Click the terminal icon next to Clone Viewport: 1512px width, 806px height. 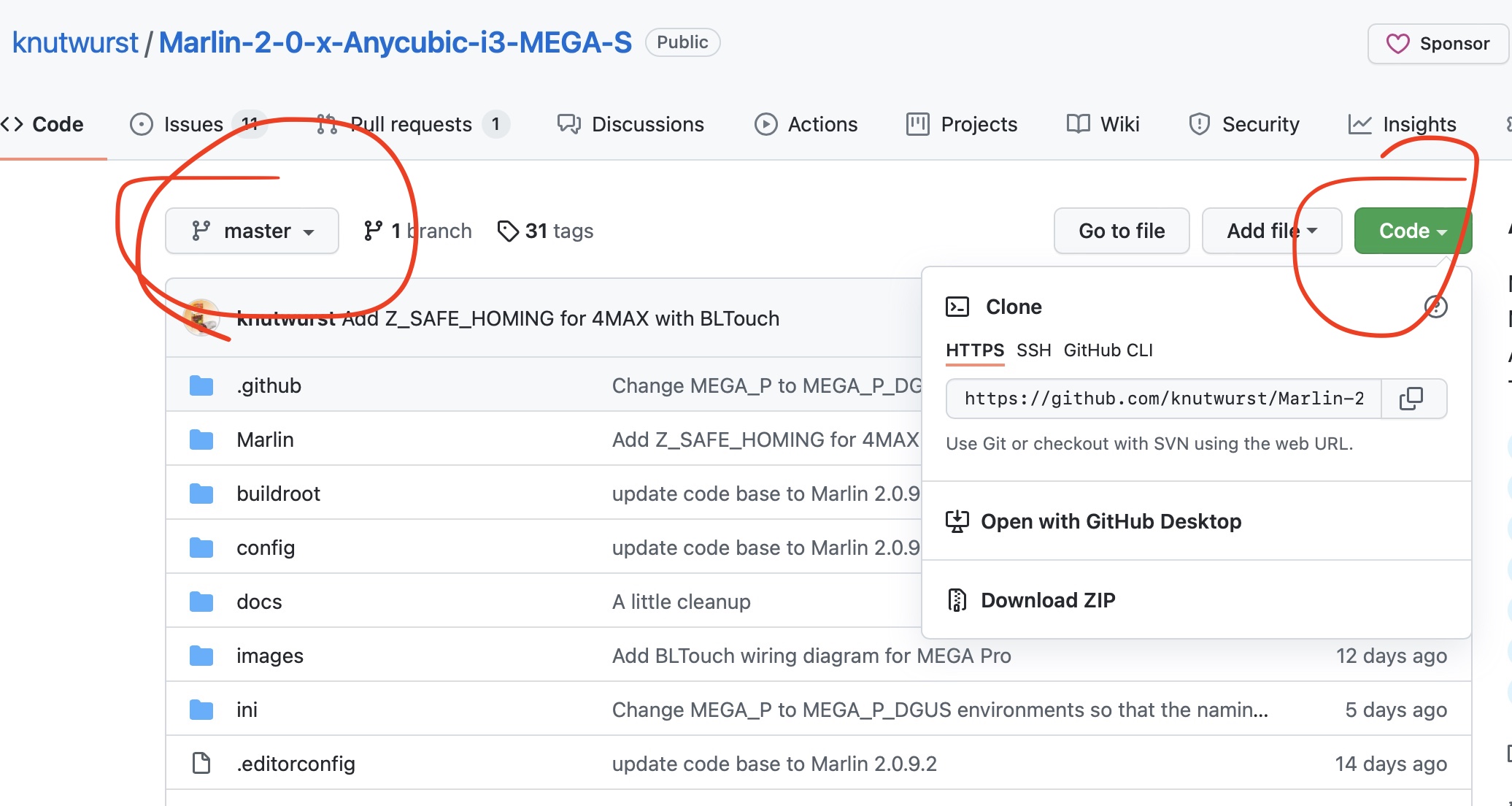point(957,307)
